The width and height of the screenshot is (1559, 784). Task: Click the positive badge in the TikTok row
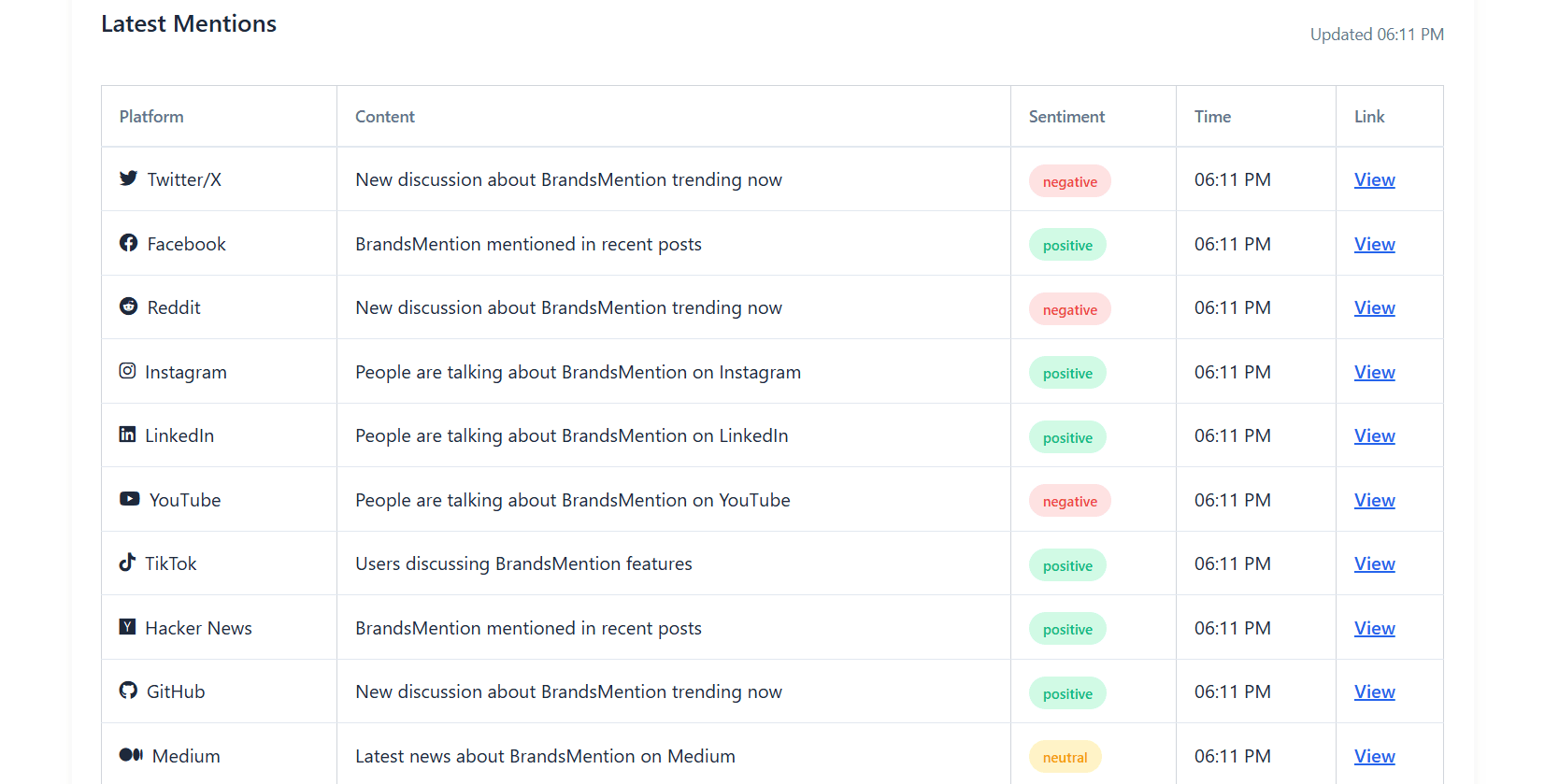[1067, 565]
